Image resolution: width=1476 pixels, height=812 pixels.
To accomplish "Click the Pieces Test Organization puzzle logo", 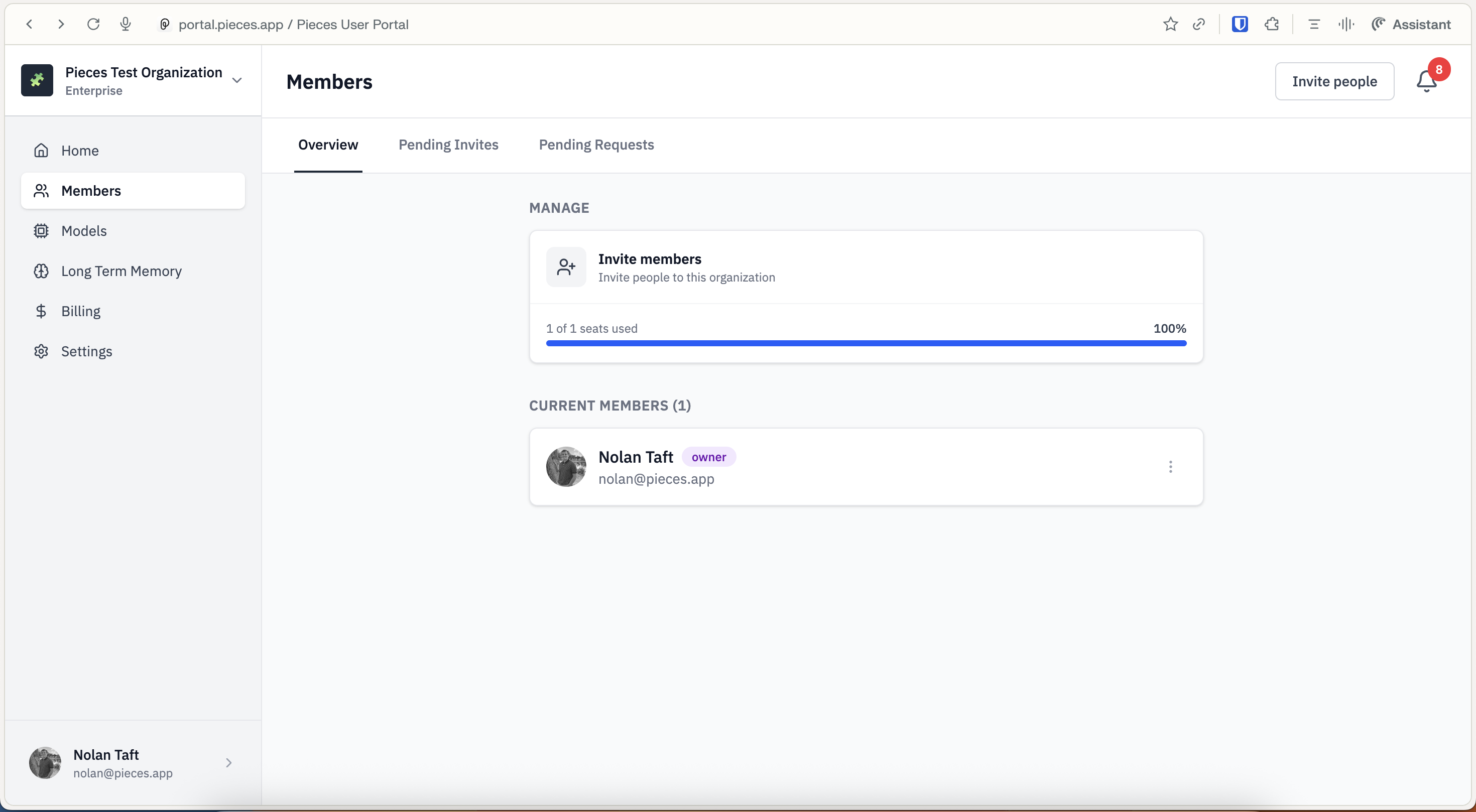I will [x=37, y=80].
